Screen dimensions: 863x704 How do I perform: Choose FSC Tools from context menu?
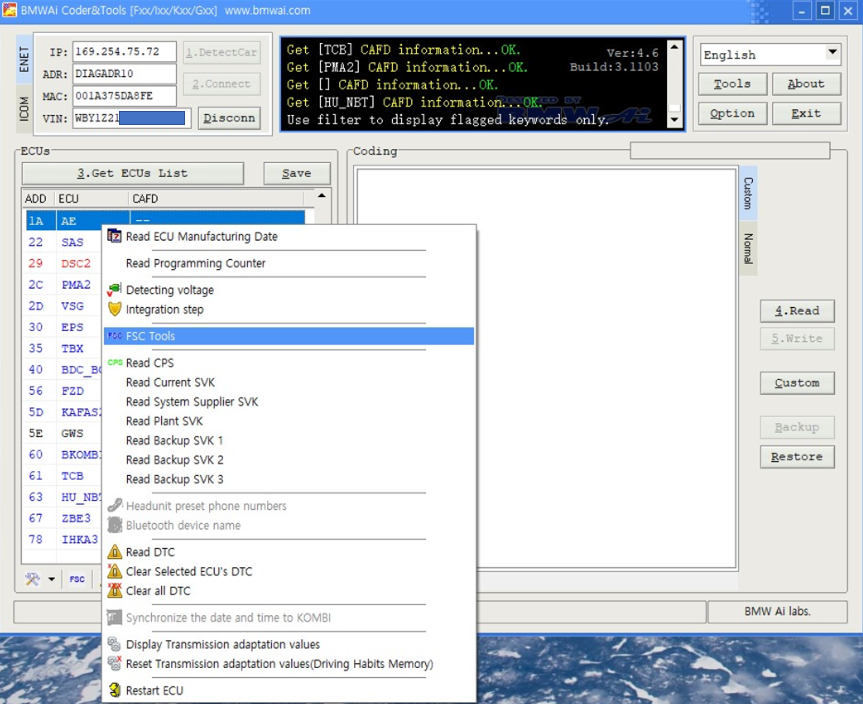tap(289, 336)
